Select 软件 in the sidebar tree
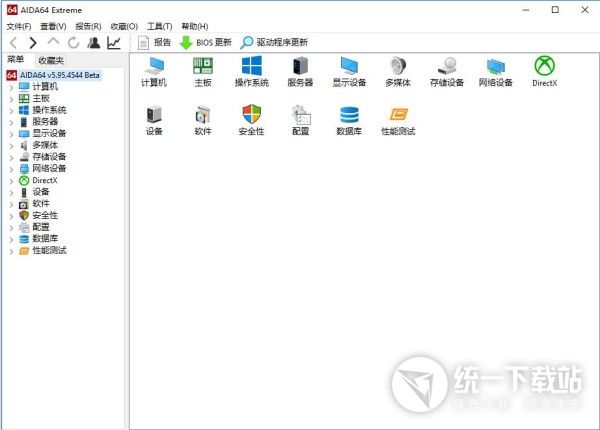Viewport: 600px width, 430px height. (x=41, y=204)
